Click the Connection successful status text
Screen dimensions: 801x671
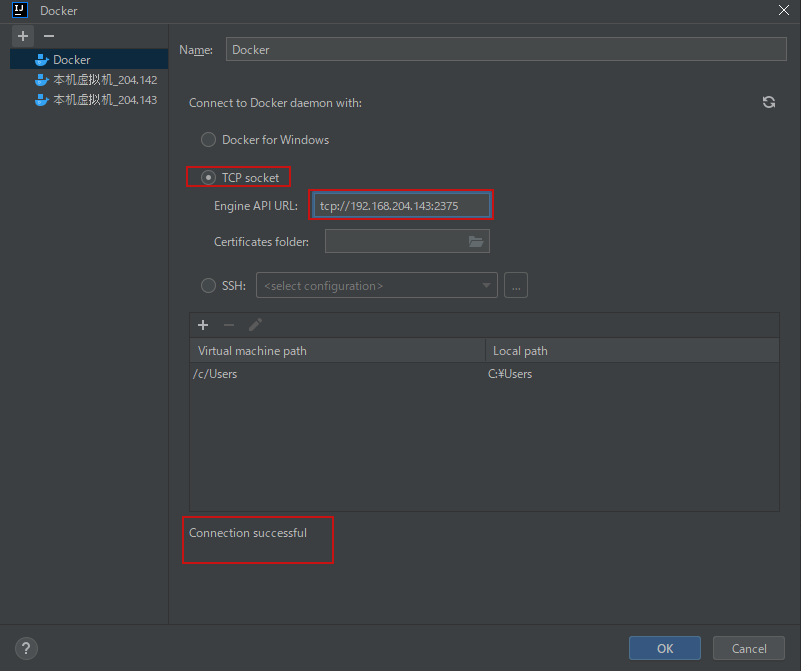point(248,533)
